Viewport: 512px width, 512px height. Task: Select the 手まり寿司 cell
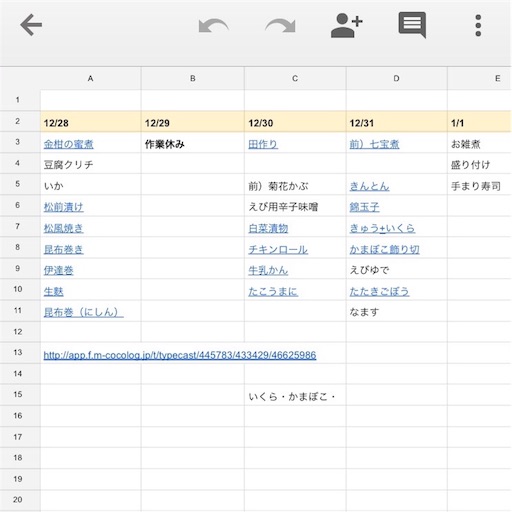[480, 185]
